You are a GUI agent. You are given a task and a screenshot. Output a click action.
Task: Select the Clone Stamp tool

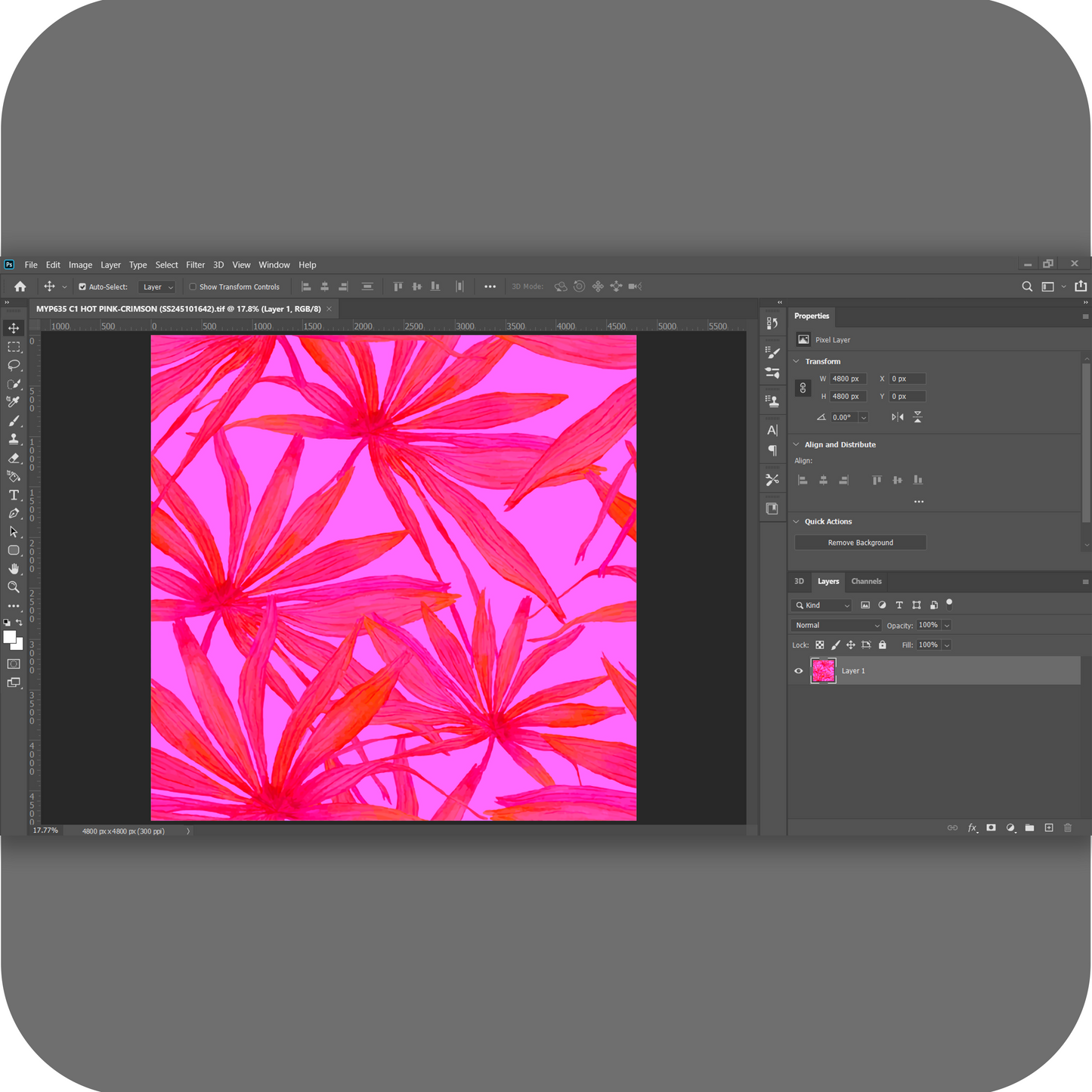click(14, 439)
